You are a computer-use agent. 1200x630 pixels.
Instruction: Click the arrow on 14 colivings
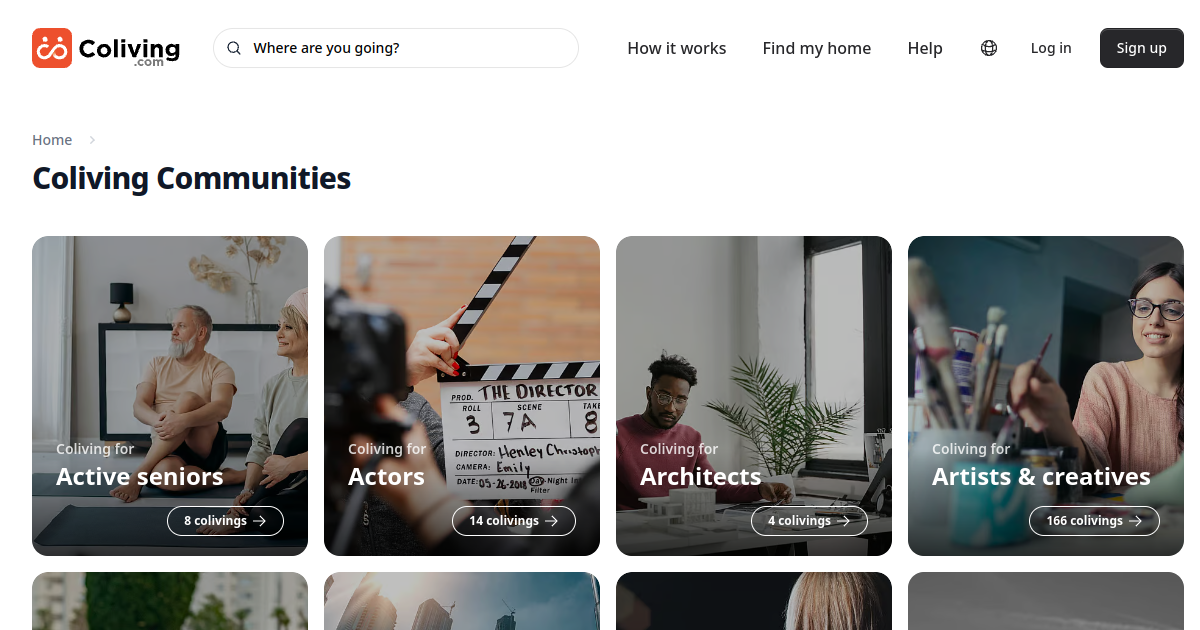552,521
